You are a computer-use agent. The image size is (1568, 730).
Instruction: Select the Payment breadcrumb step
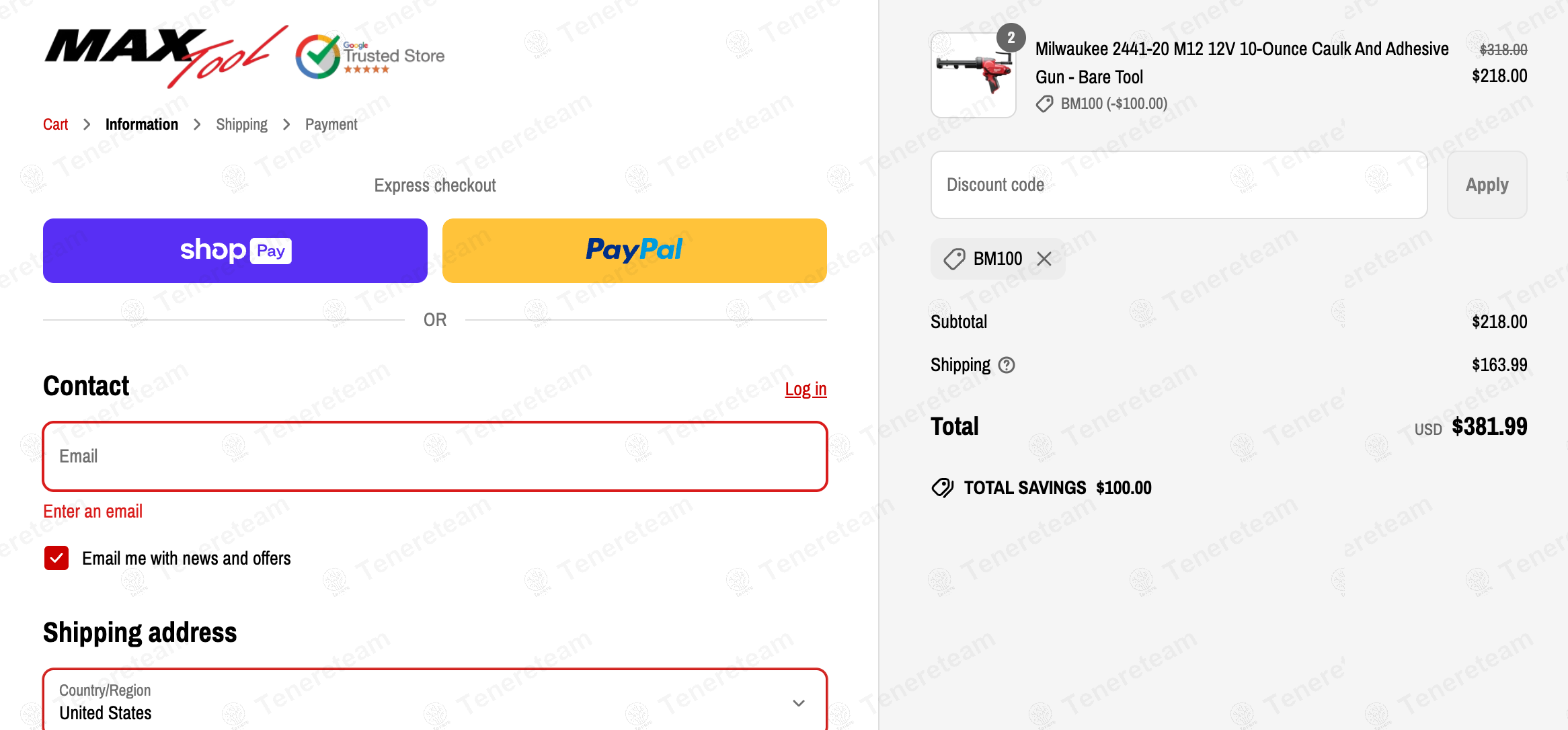[331, 124]
